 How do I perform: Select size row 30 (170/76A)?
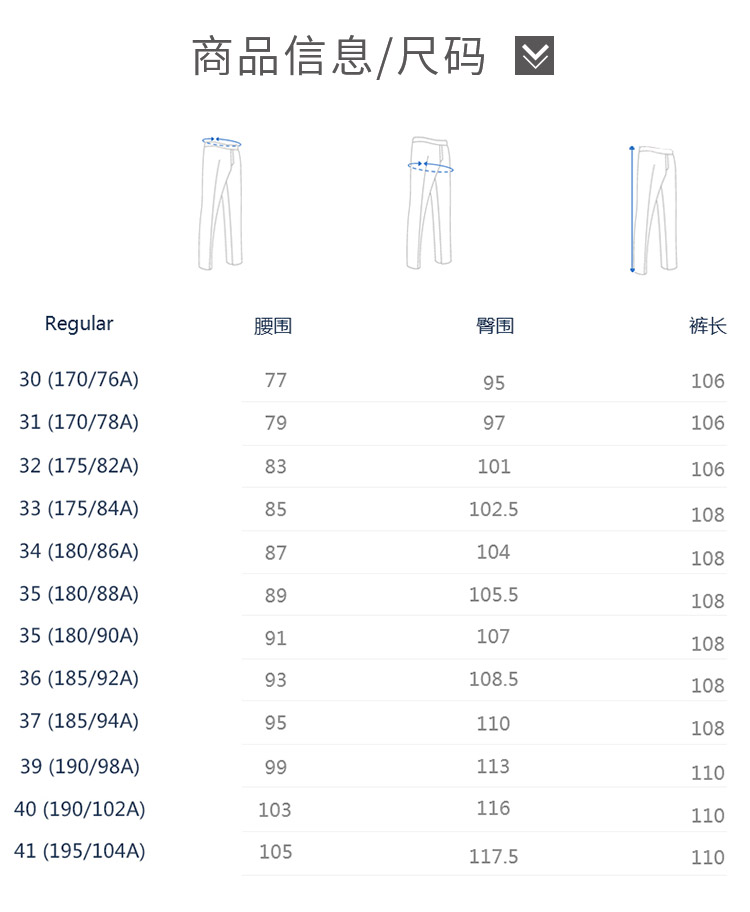tap(79, 380)
